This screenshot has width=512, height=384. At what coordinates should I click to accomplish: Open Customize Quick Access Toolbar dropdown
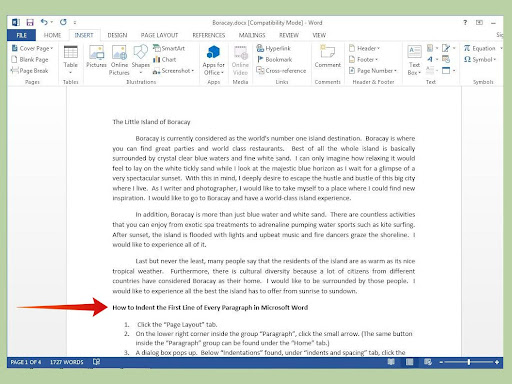(x=75, y=23)
